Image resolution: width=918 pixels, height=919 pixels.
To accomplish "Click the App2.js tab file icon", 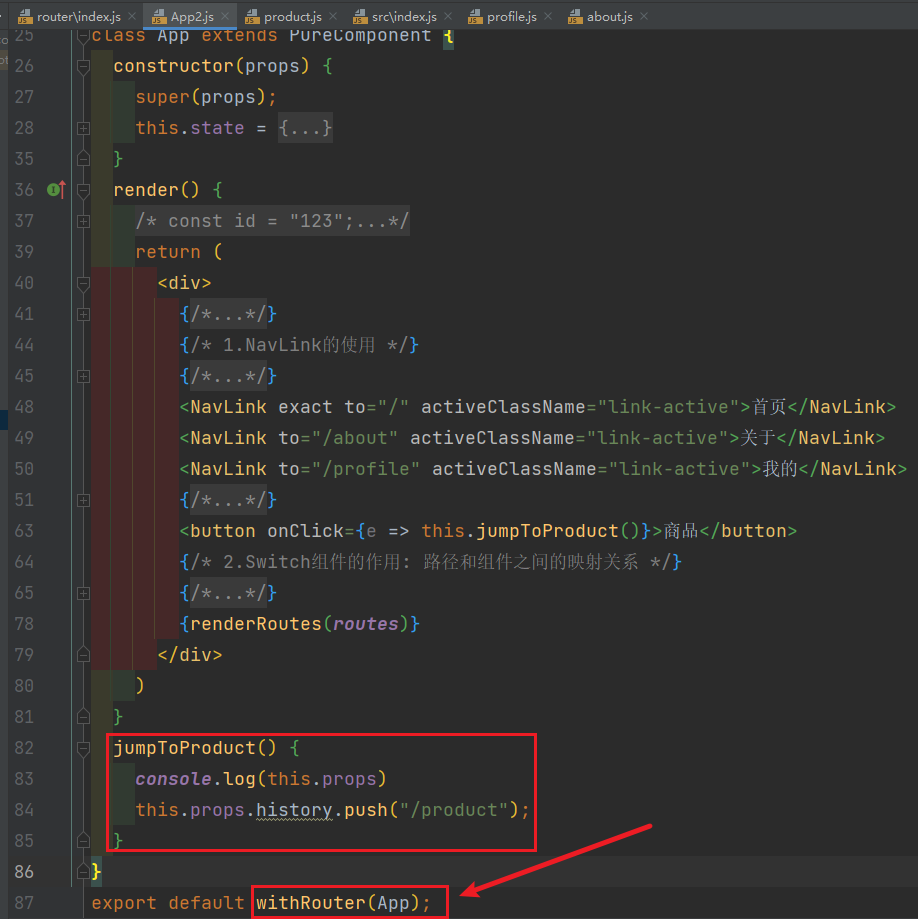I will (x=159, y=16).
